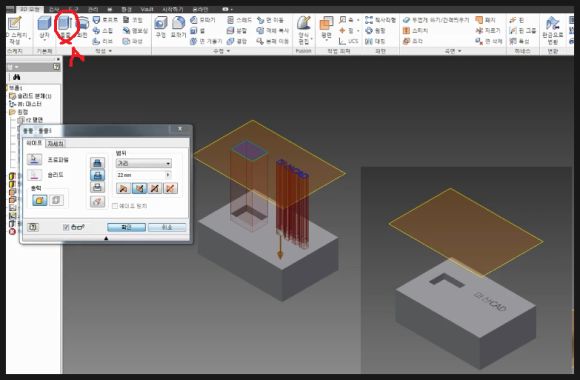Select the Box (상자) primitive tool

click(44, 27)
